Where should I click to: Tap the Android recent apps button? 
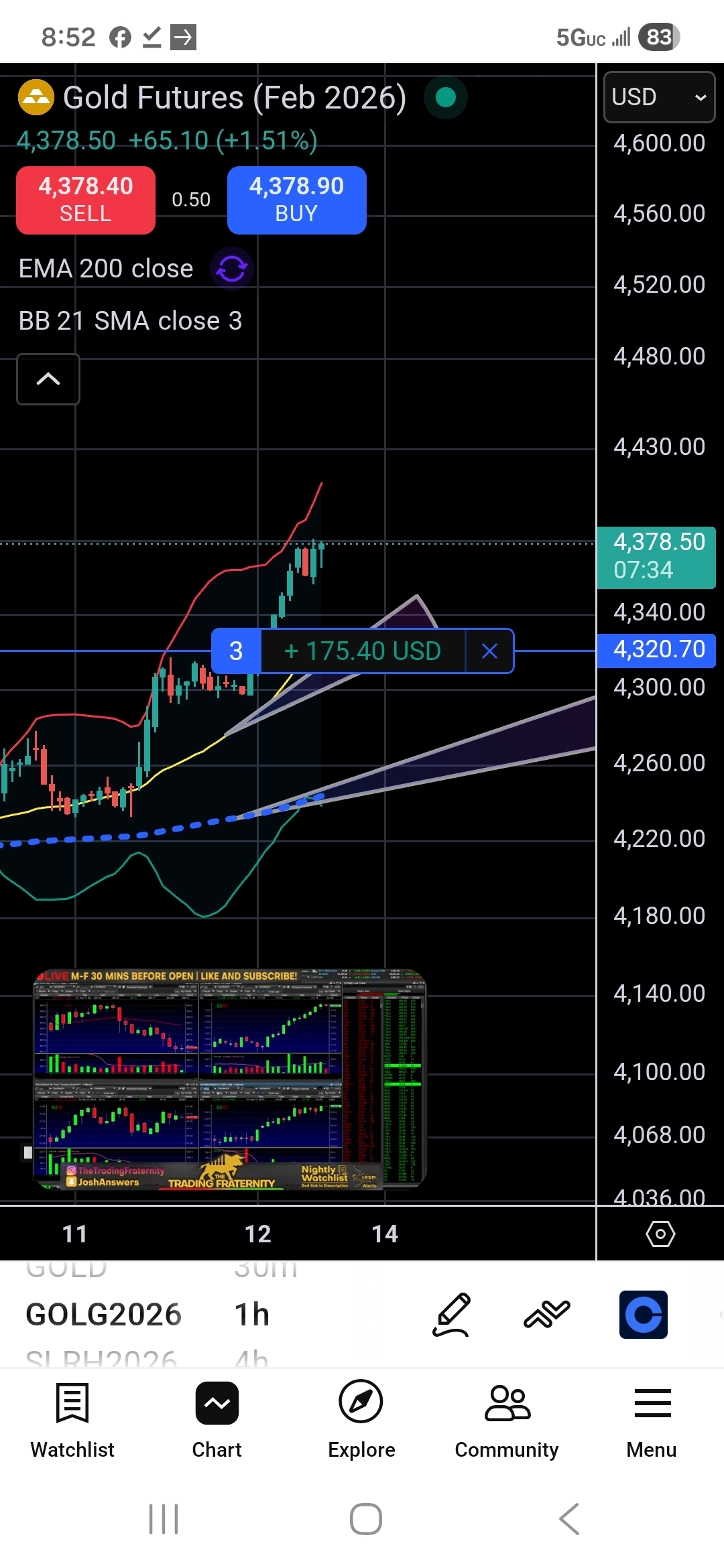(164, 1519)
